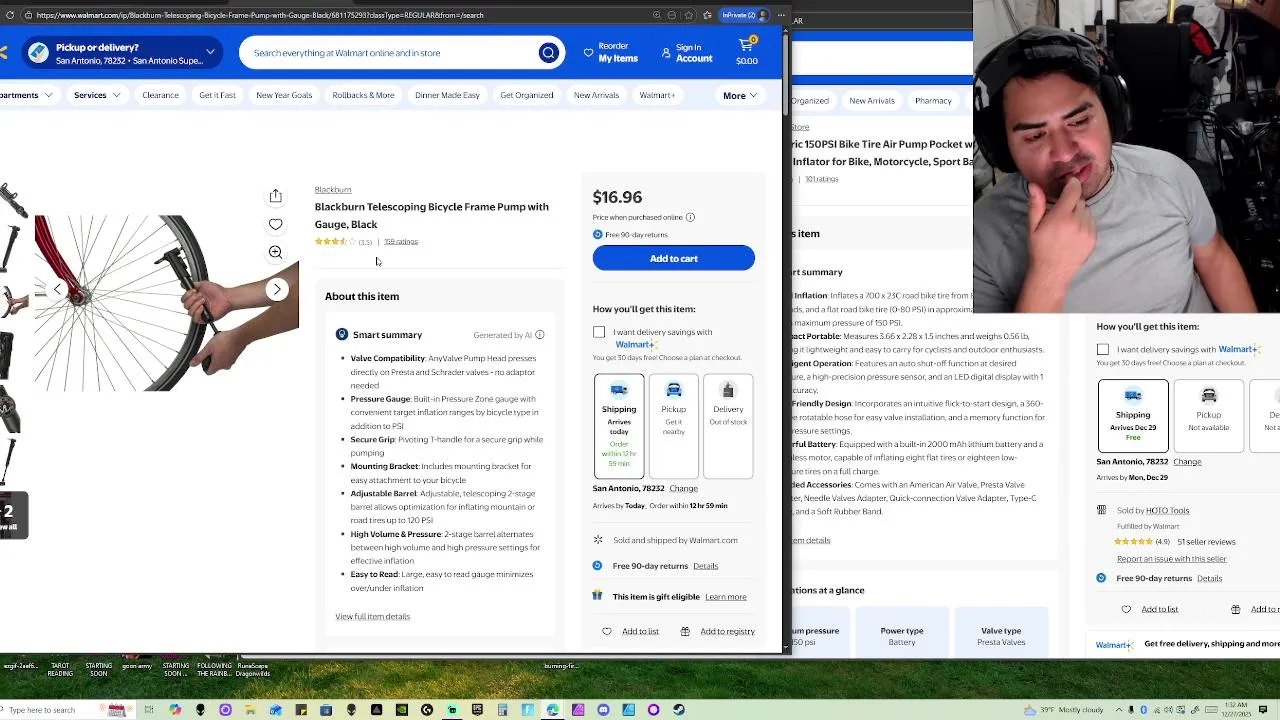Open Pharmacy tab in right window
Image resolution: width=1280 pixels, height=720 pixels.
tap(933, 101)
